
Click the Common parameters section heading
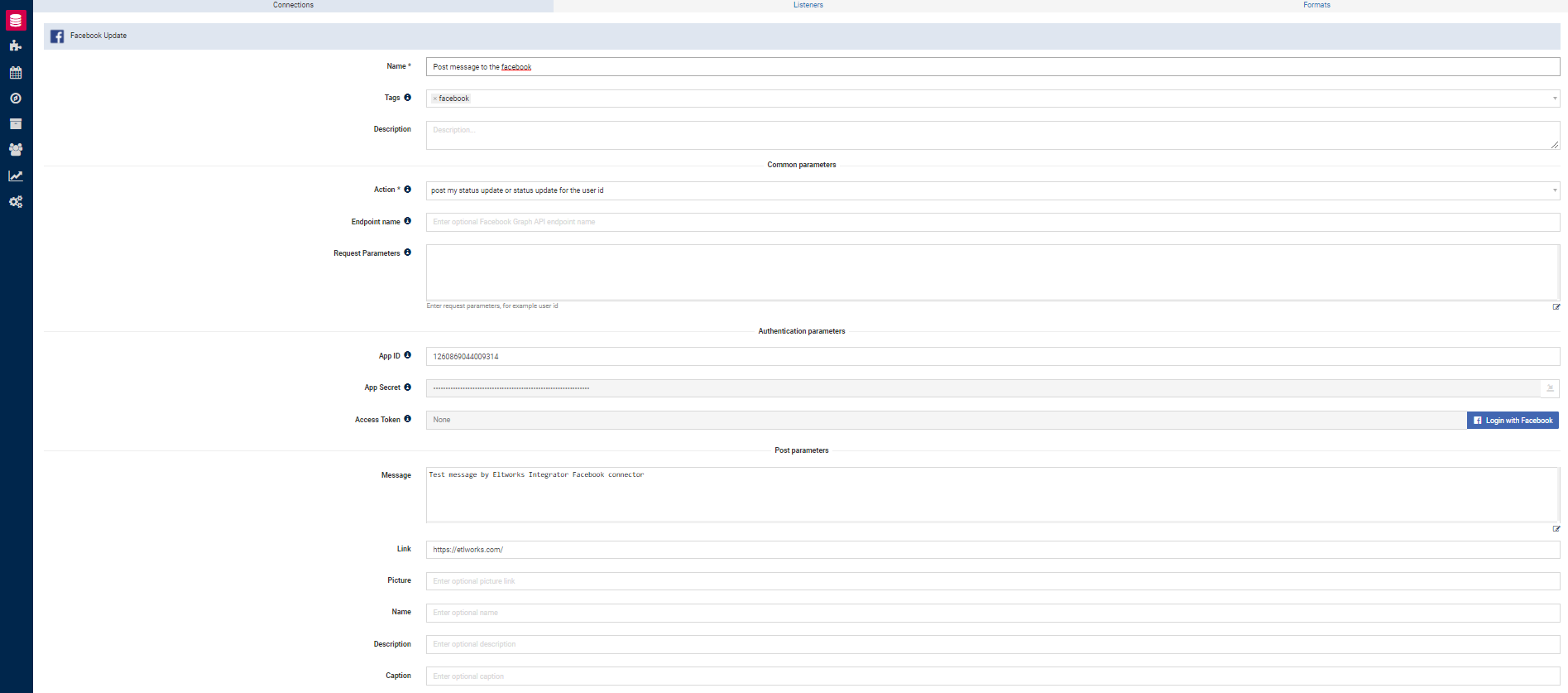(x=802, y=165)
